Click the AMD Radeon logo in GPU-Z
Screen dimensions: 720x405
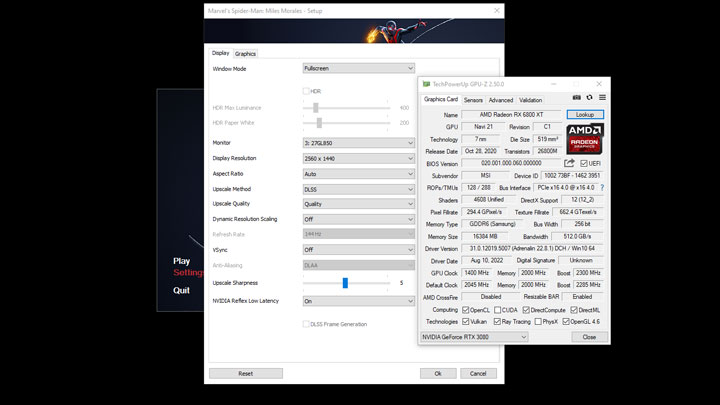click(x=584, y=139)
